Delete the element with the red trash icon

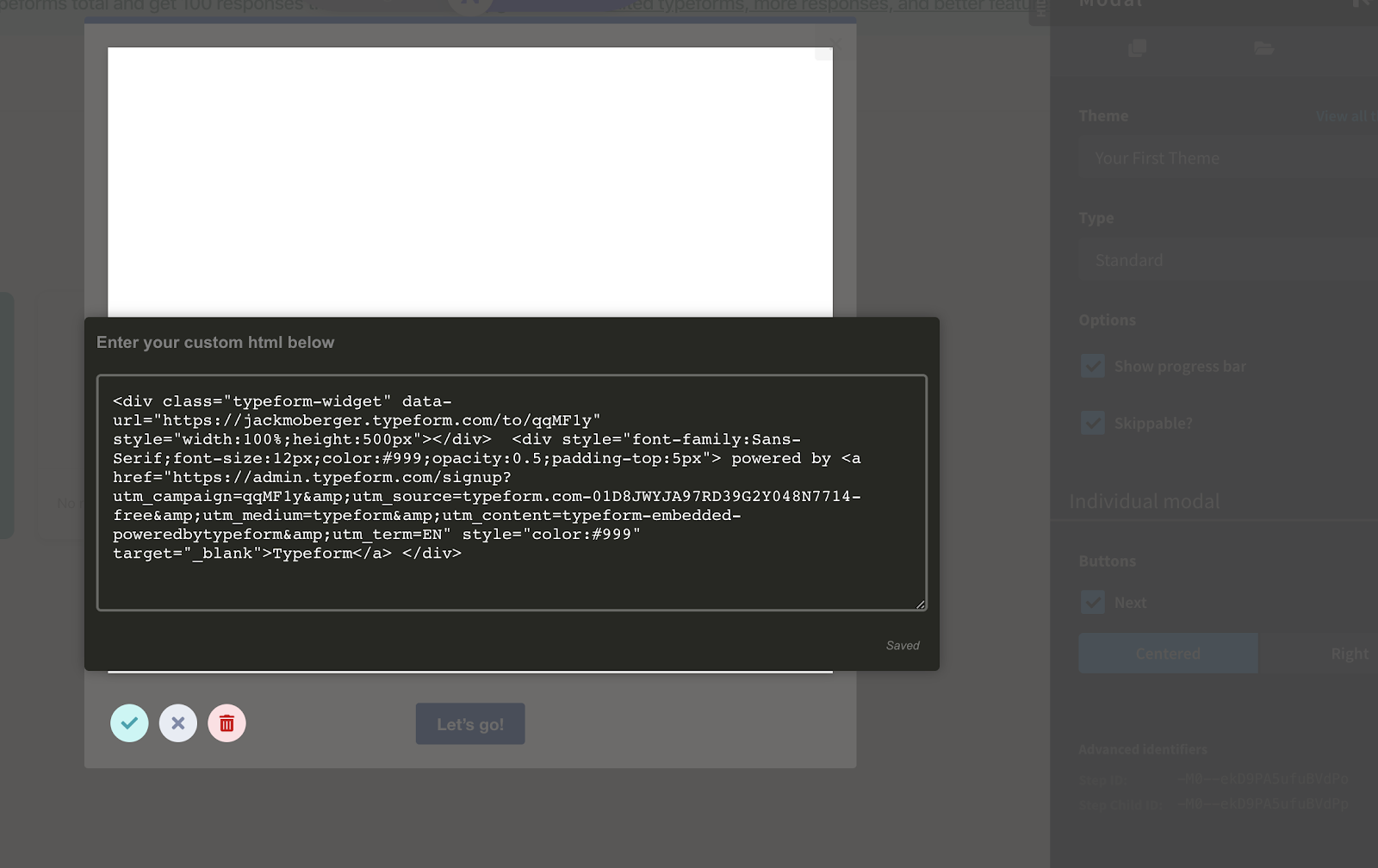(227, 723)
